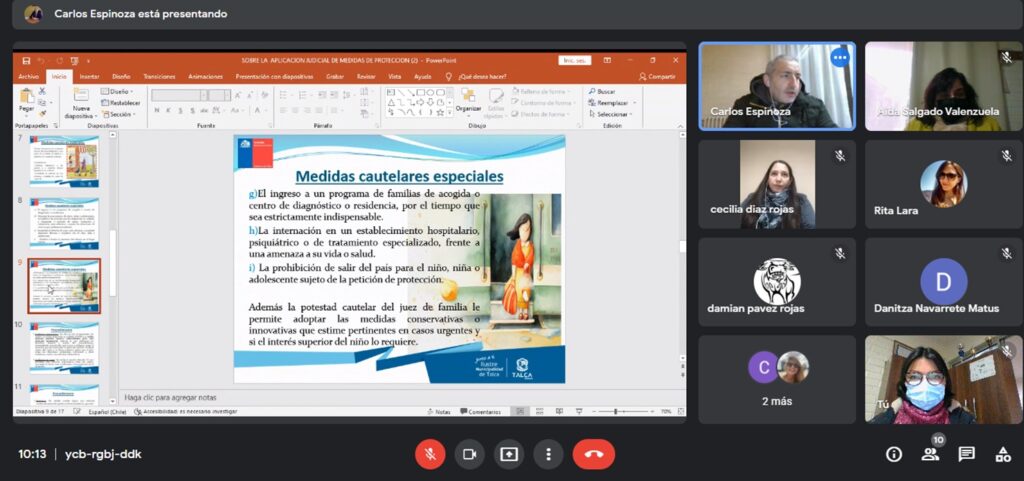Open the chat panel
Screen dimensions: 1024x481
click(966, 454)
